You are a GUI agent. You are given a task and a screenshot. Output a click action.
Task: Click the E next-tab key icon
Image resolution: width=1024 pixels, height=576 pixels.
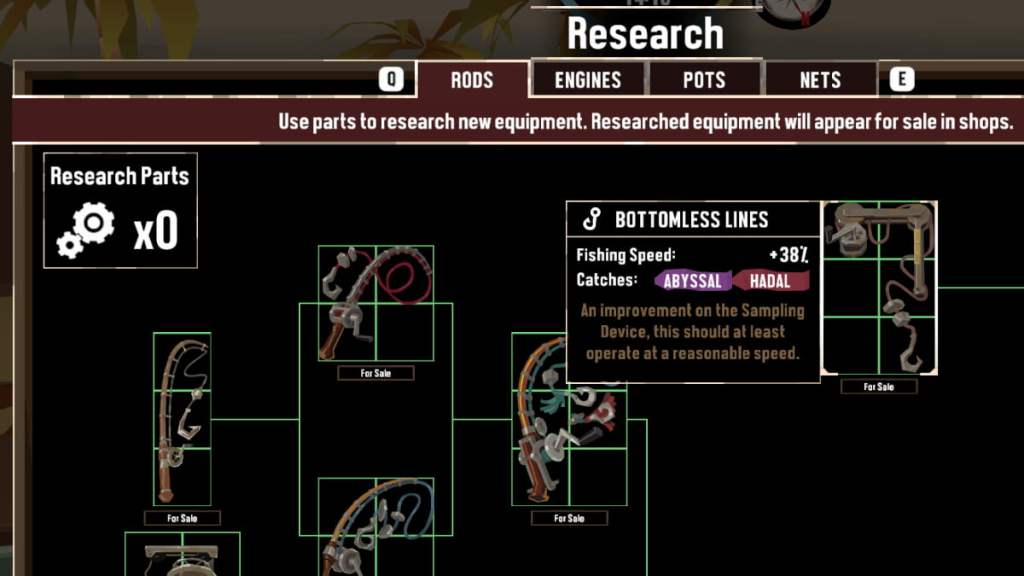click(902, 80)
